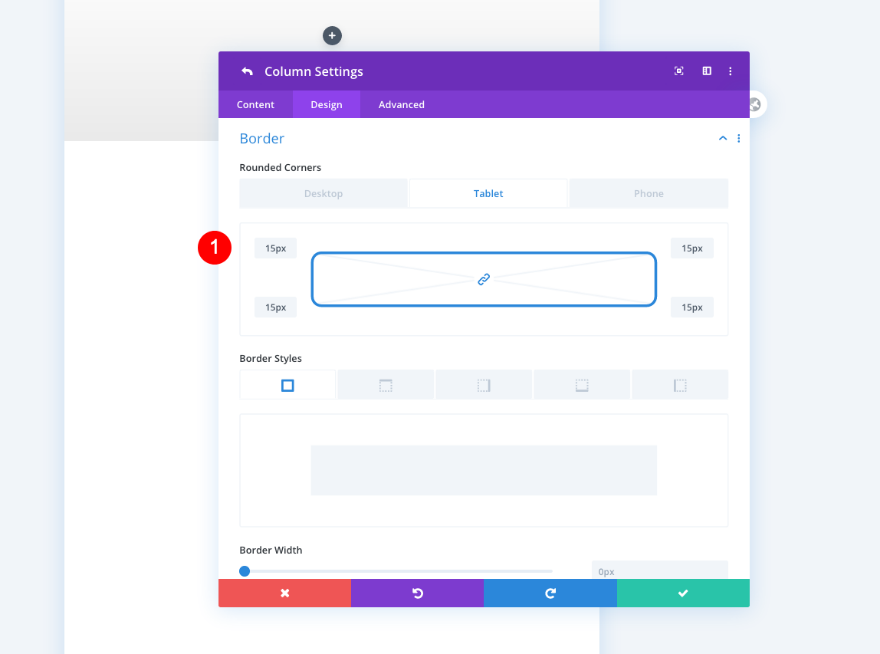Select the Tablet responsive tab
Screen dimensions: 880x654
(x=488, y=193)
